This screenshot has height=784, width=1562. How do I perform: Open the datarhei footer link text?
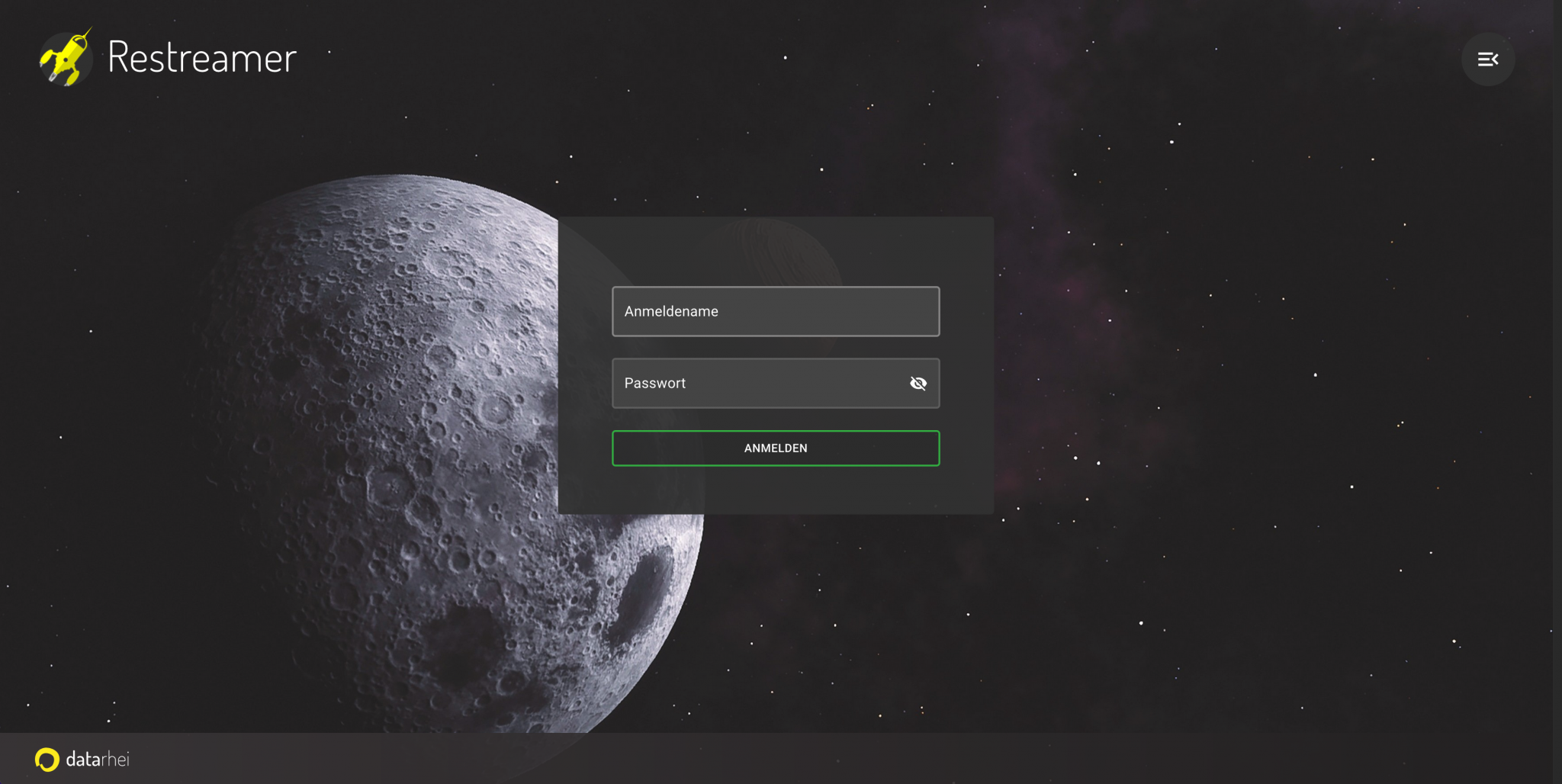(x=98, y=760)
